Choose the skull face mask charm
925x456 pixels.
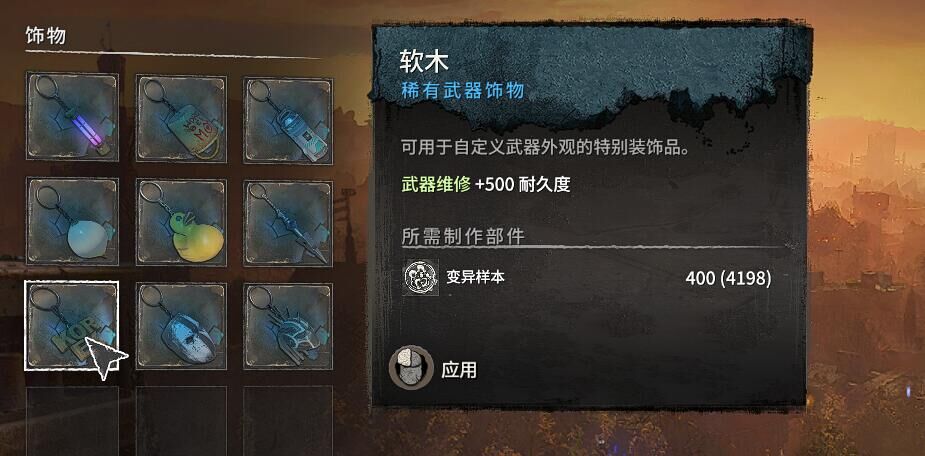181,326
